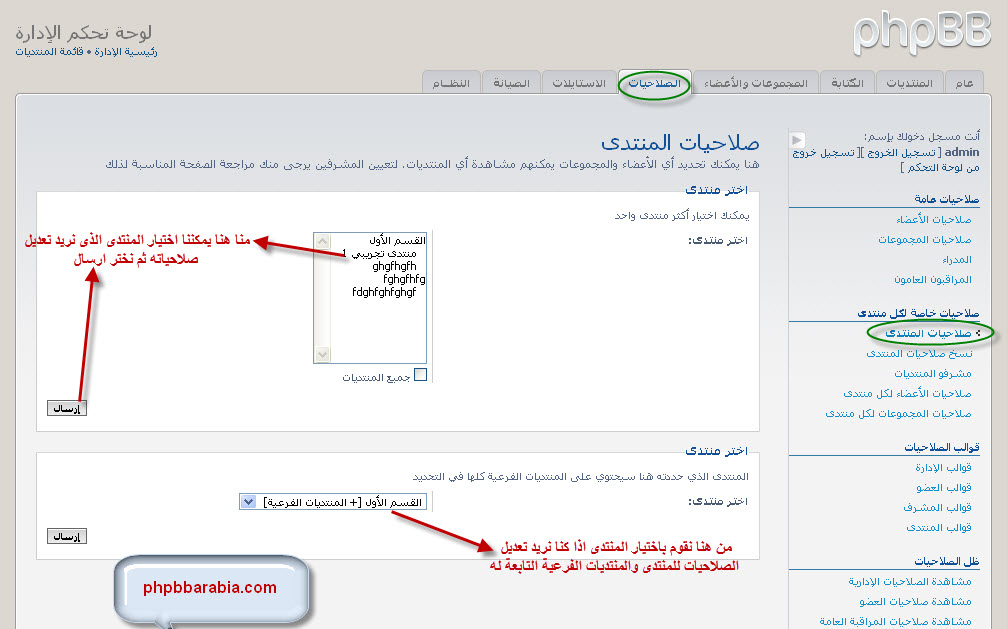Open صلاحيات الأعضاء لكل منتدى link
This screenshot has width=1007, height=629.
(907, 393)
